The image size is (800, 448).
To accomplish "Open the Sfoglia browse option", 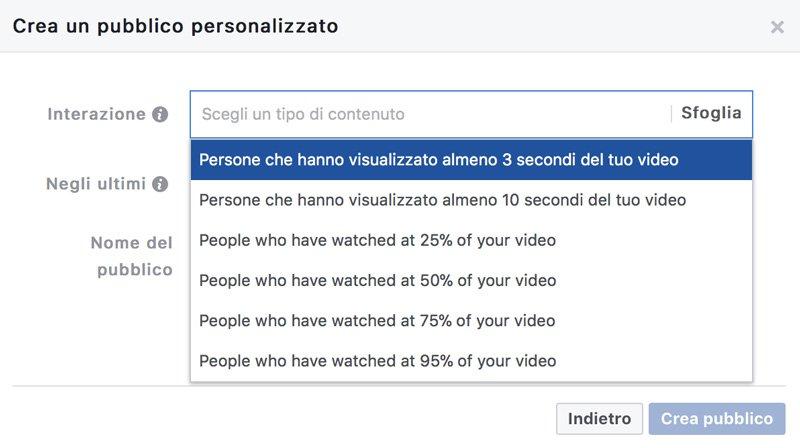I will pos(711,113).
